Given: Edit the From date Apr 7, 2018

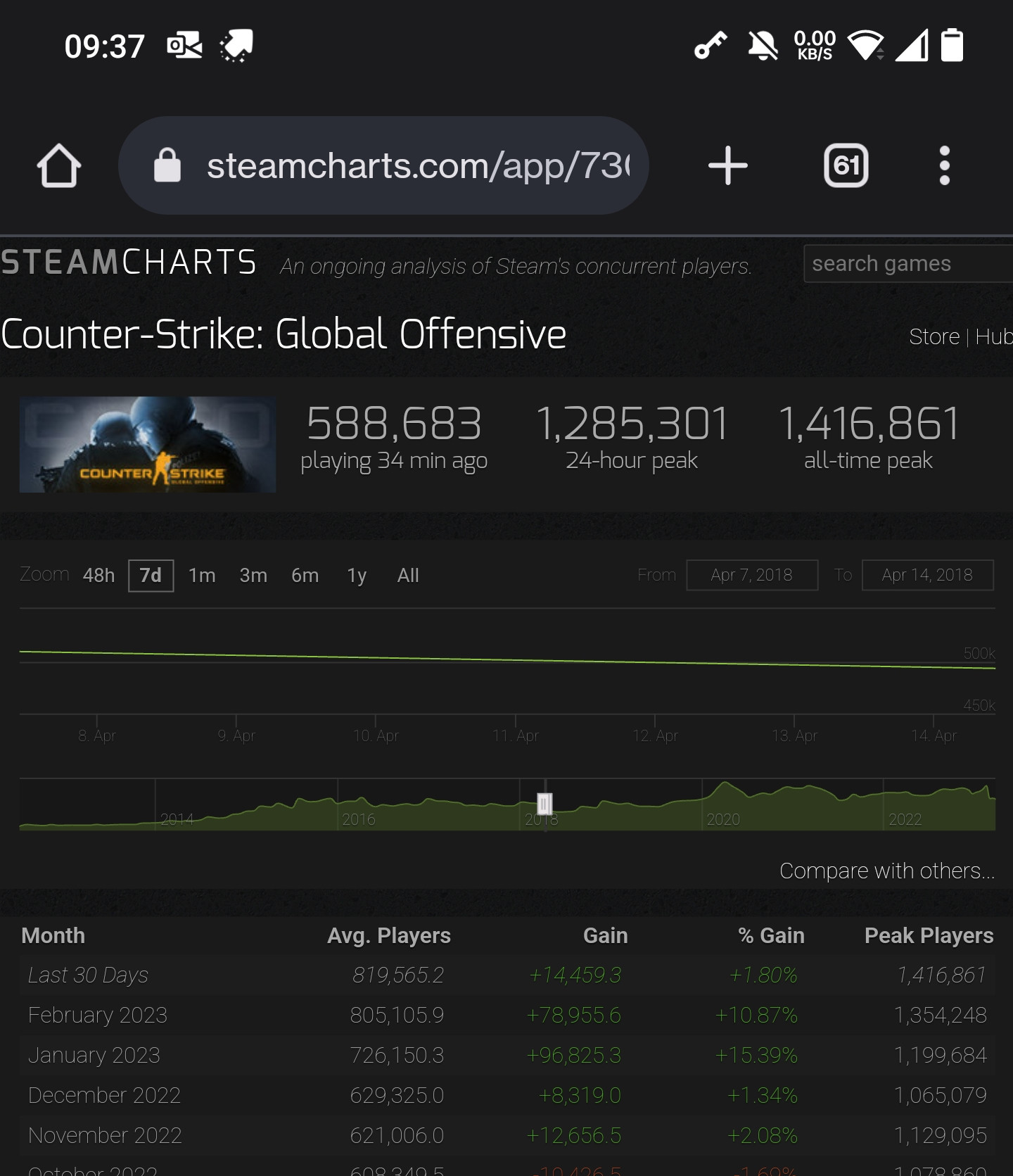Looking at the screenshot, I should tap(752, 575).
